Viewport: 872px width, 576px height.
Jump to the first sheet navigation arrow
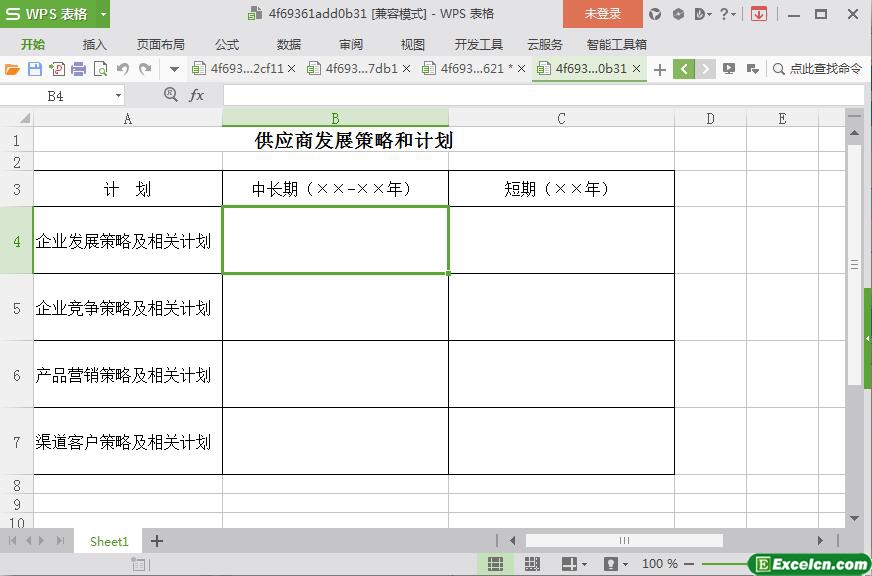click(x=12, y=540)
